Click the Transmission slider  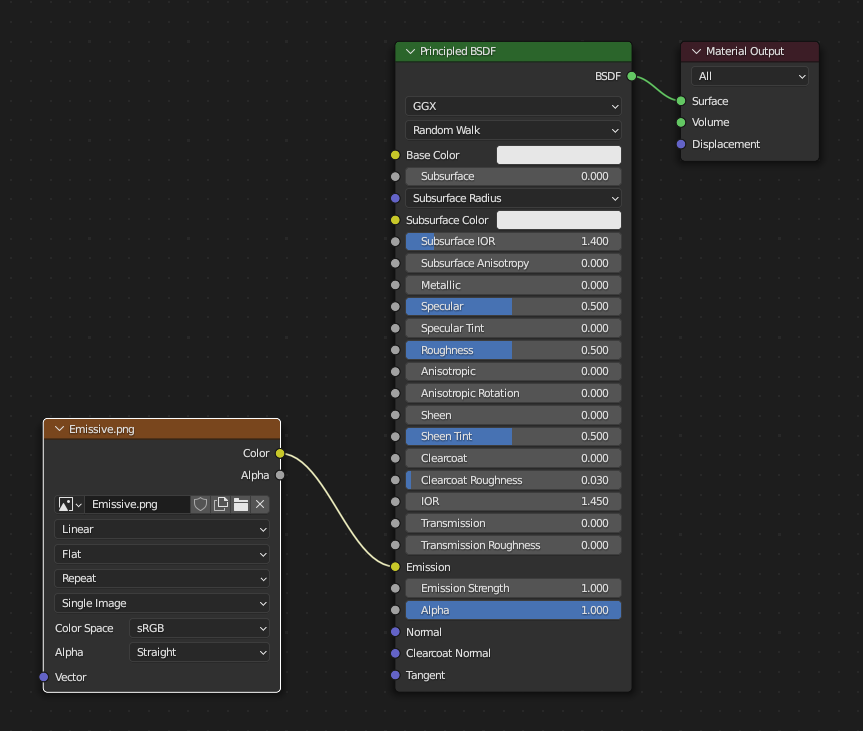pos(513,523)
